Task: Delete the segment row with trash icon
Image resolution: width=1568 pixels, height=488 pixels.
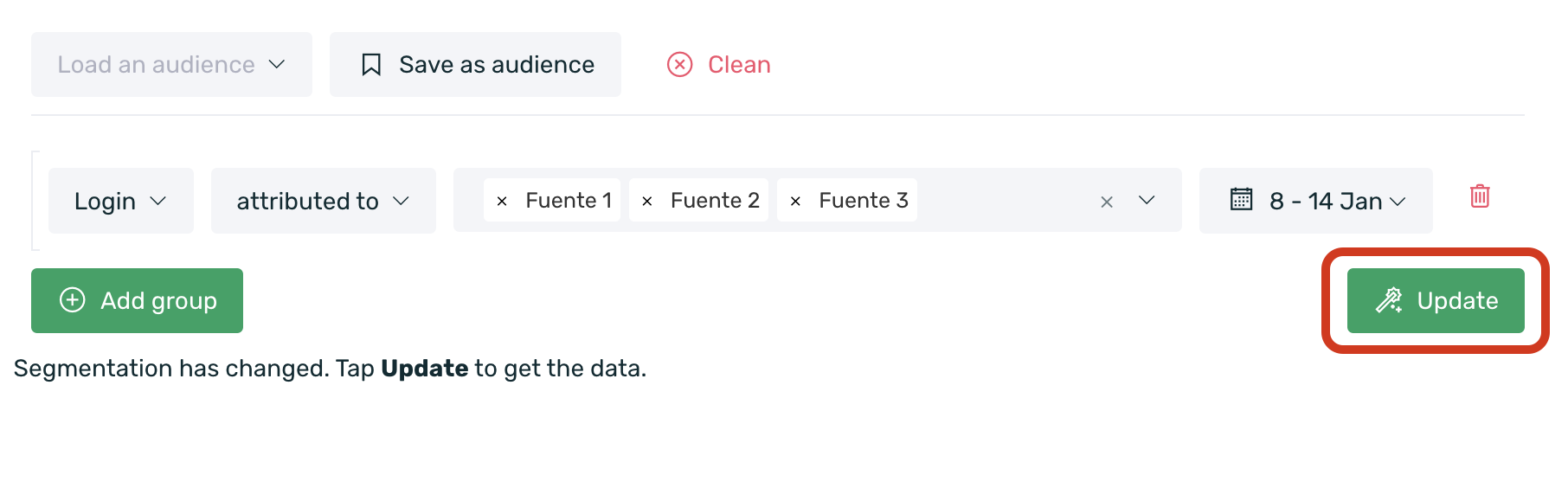Action: click(1480, 196)
